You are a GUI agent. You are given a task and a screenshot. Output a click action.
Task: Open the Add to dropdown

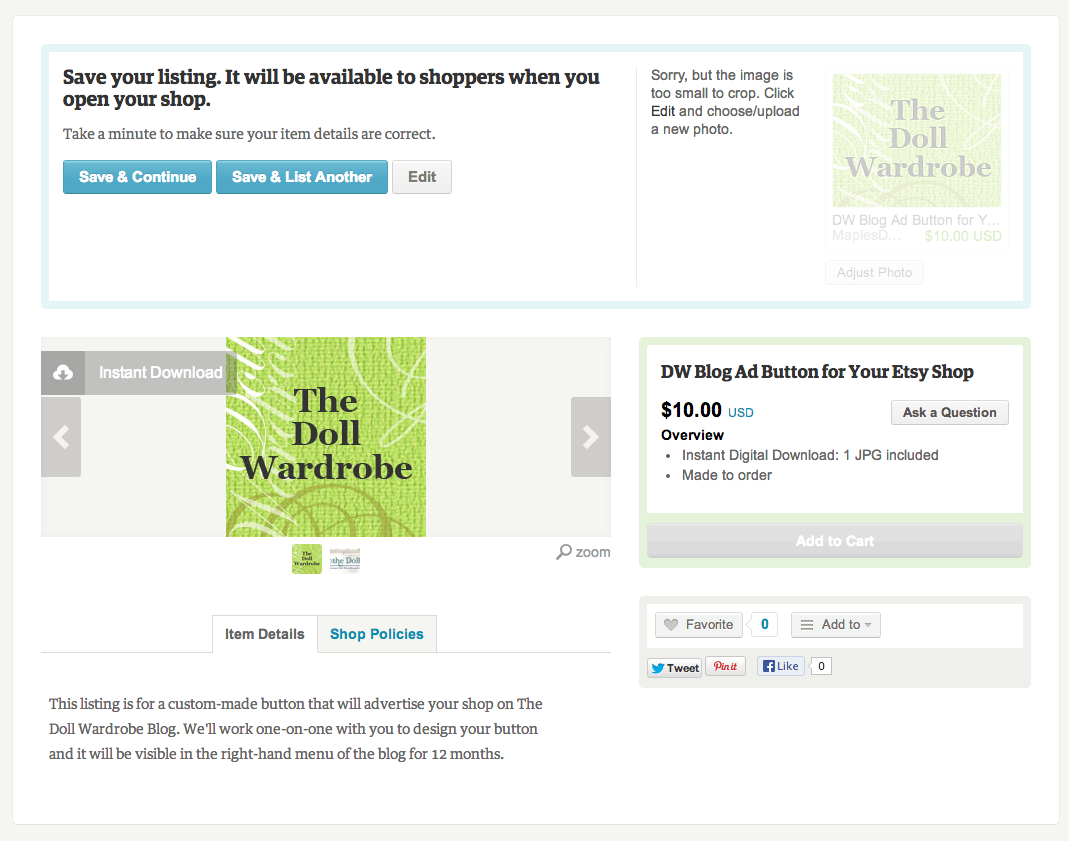click(836, 625)
